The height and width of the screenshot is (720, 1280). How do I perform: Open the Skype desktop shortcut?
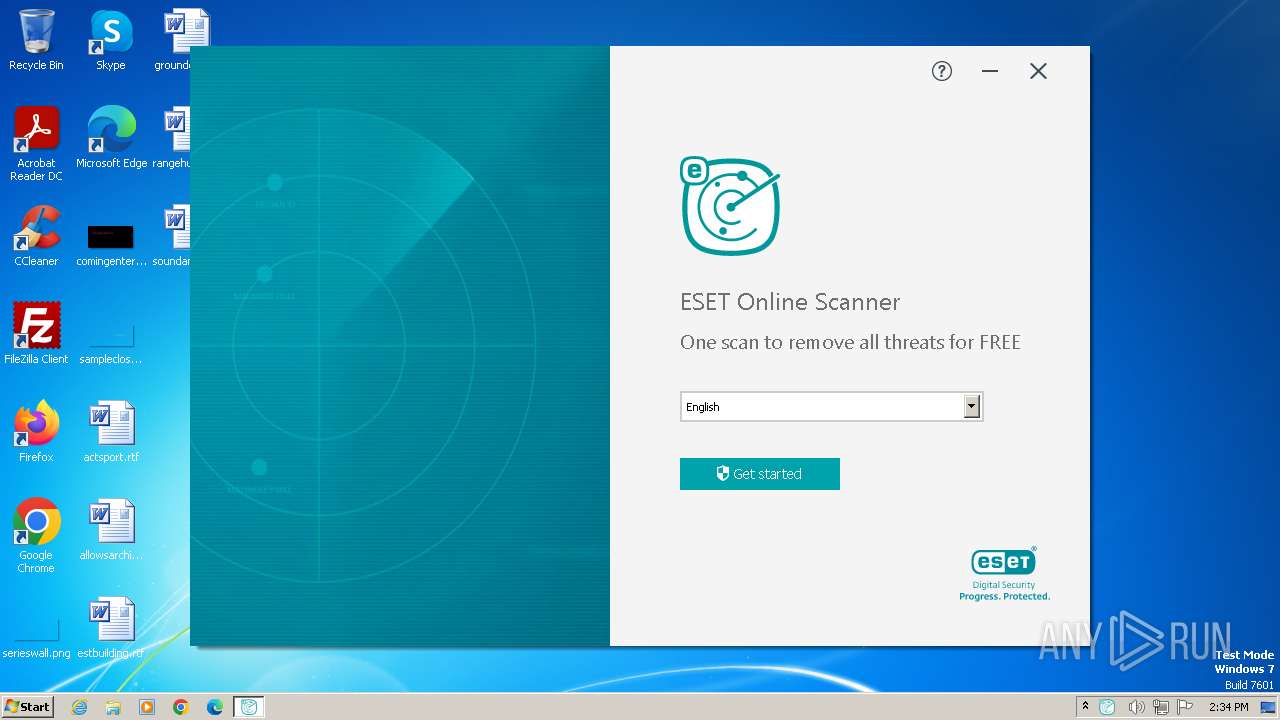(111, 40)
